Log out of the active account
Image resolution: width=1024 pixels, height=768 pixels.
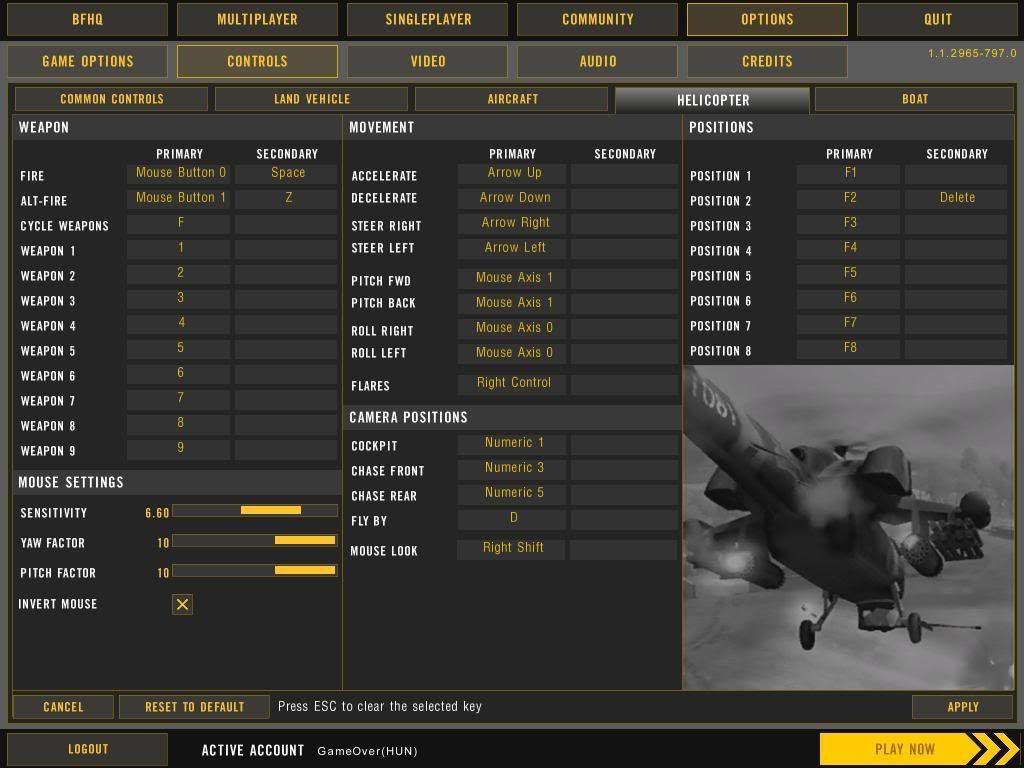point(88,749)
